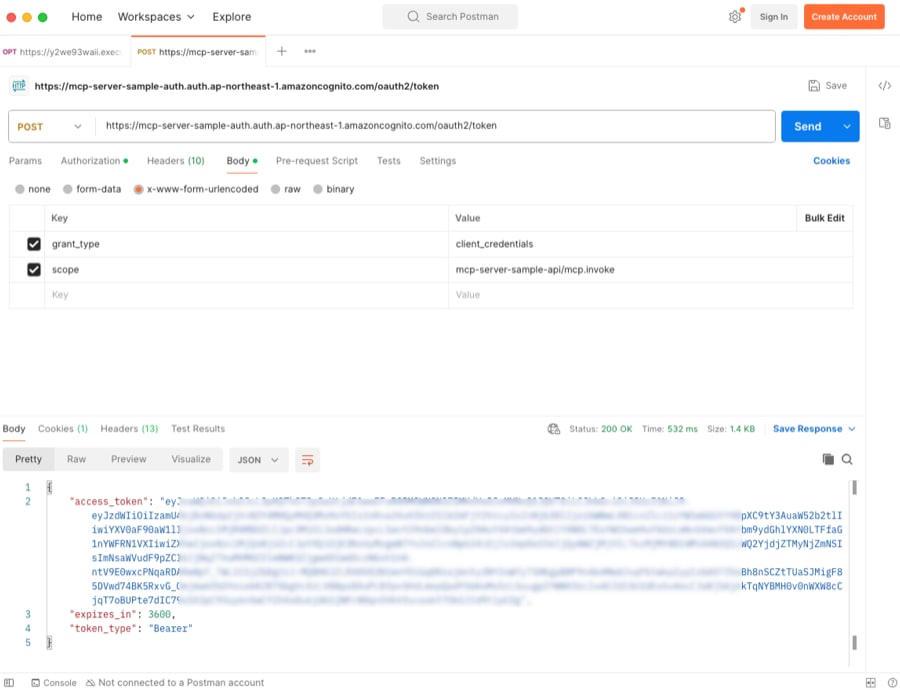Open the Cookies link

coord(831,161)
